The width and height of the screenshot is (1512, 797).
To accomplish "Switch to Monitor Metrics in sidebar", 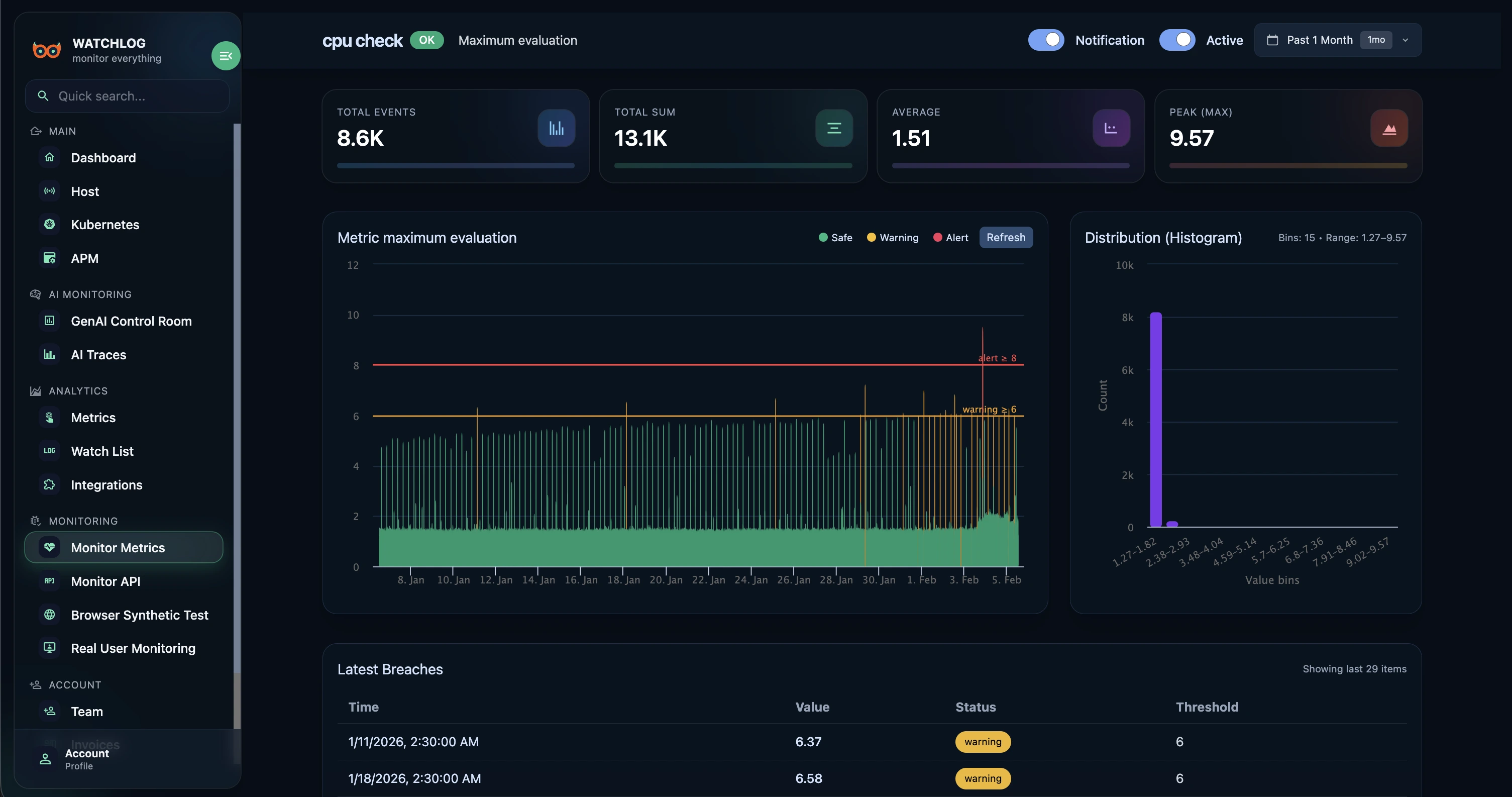I will click(x=118, y=547).
